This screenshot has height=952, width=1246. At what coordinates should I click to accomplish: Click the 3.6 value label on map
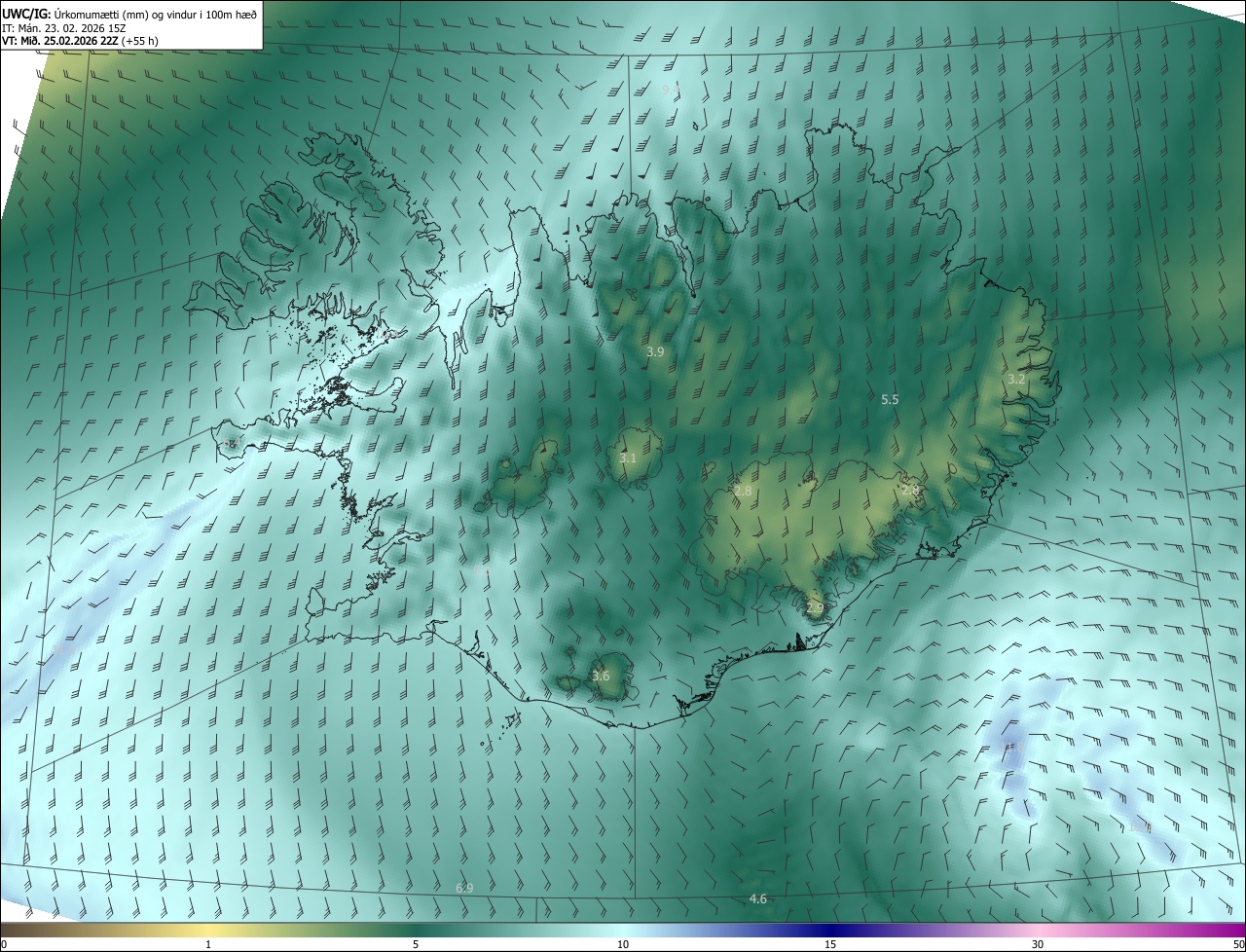601,676
